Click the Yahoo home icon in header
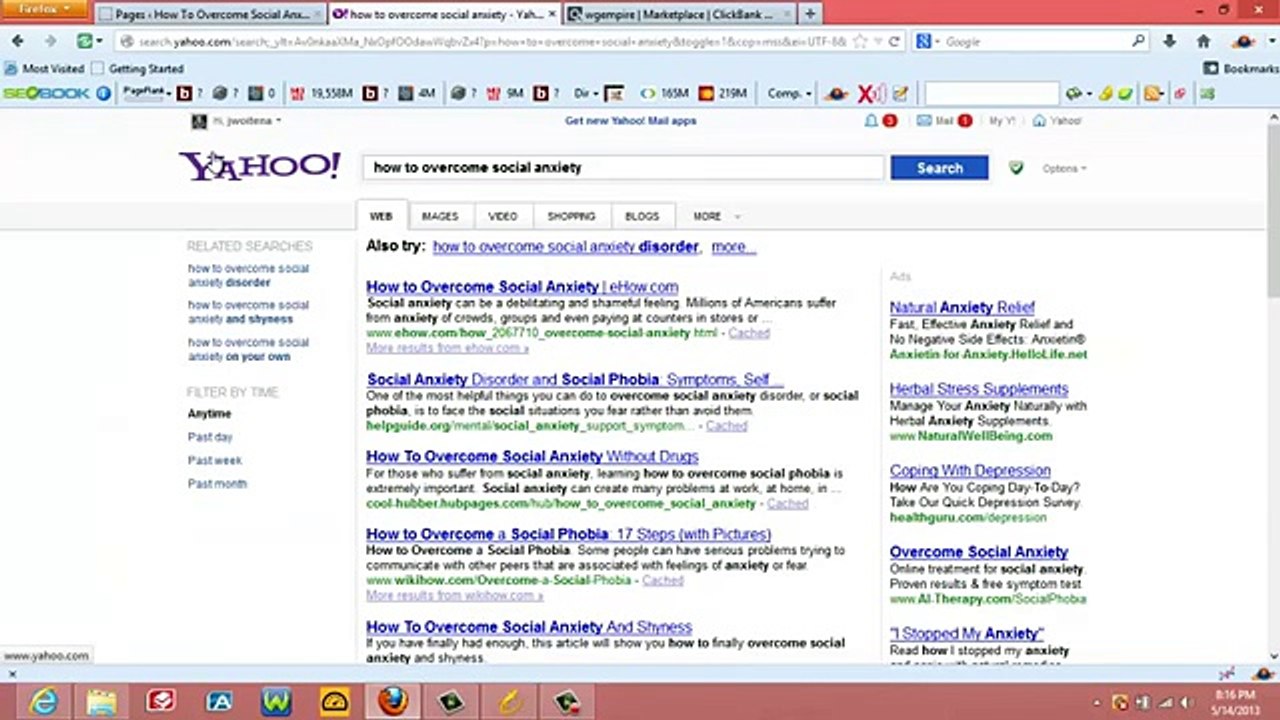The height and width of the screenshot is (720, 1280). (1039, 120)
